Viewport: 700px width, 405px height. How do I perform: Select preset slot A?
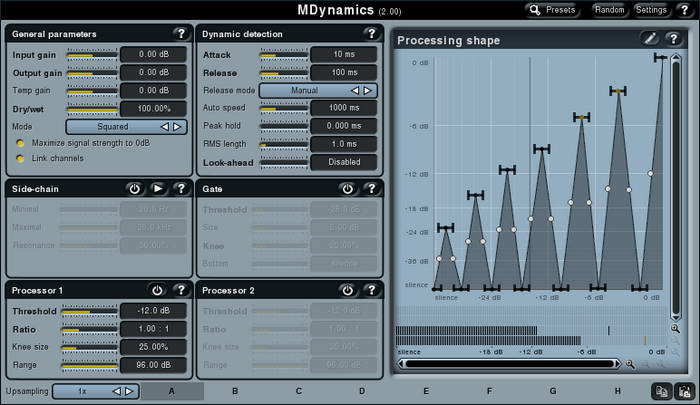point(172,391)
